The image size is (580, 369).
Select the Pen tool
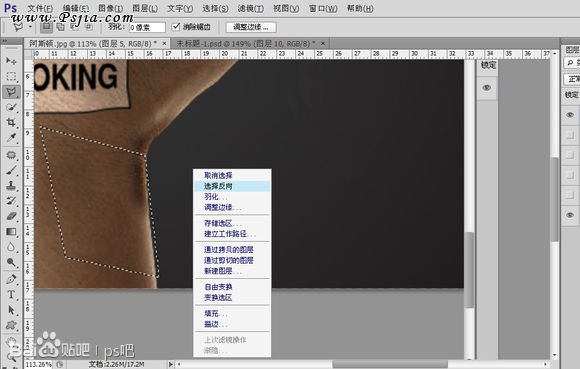(11, 279)
